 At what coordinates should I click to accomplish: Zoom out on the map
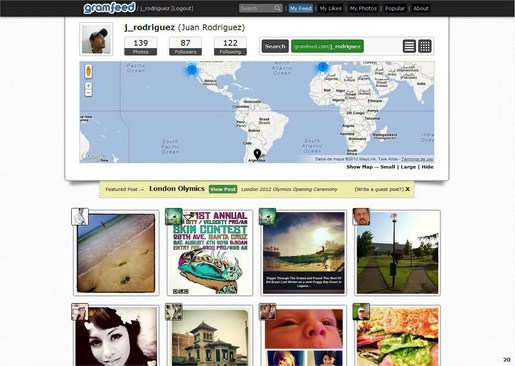click(x=88, y=92)
